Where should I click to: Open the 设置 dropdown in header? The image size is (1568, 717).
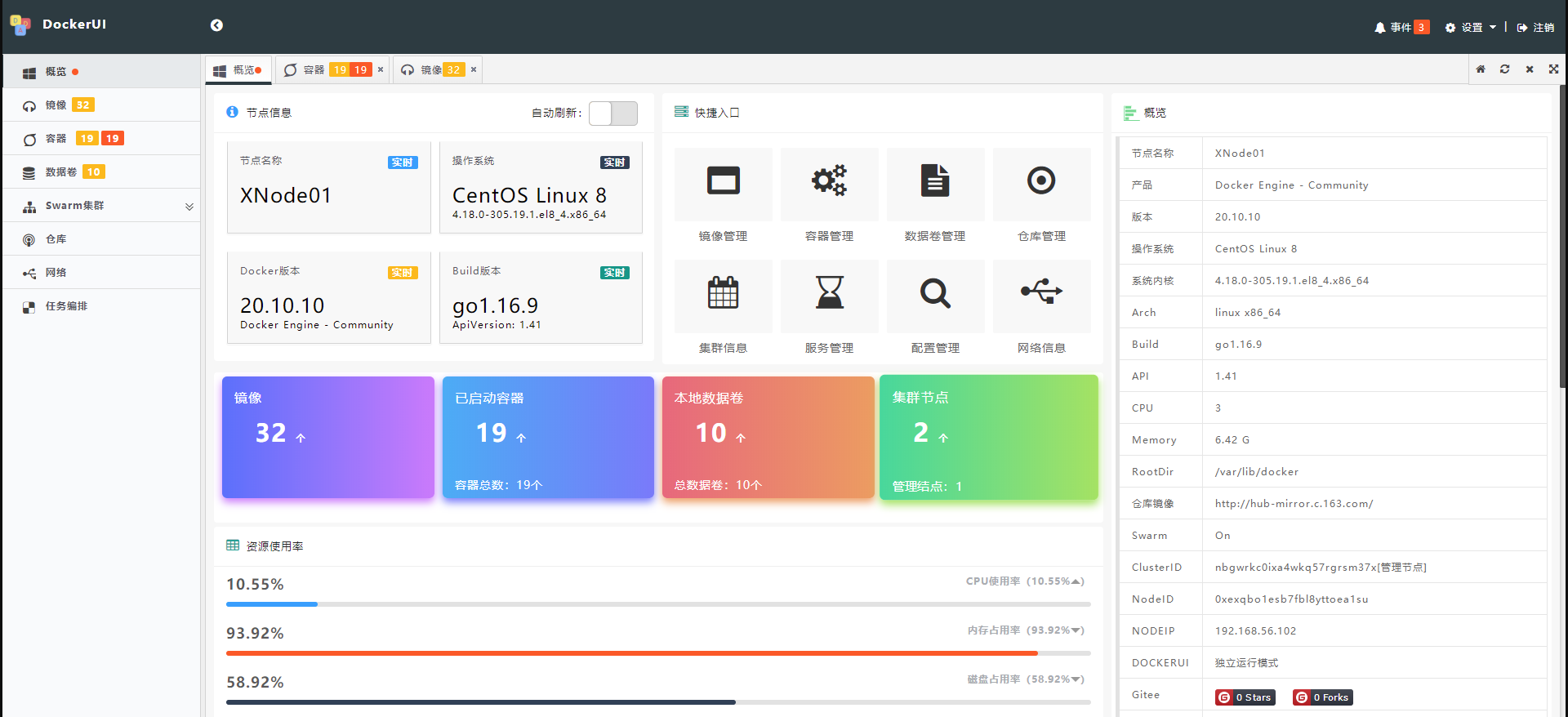(1471, 28)
